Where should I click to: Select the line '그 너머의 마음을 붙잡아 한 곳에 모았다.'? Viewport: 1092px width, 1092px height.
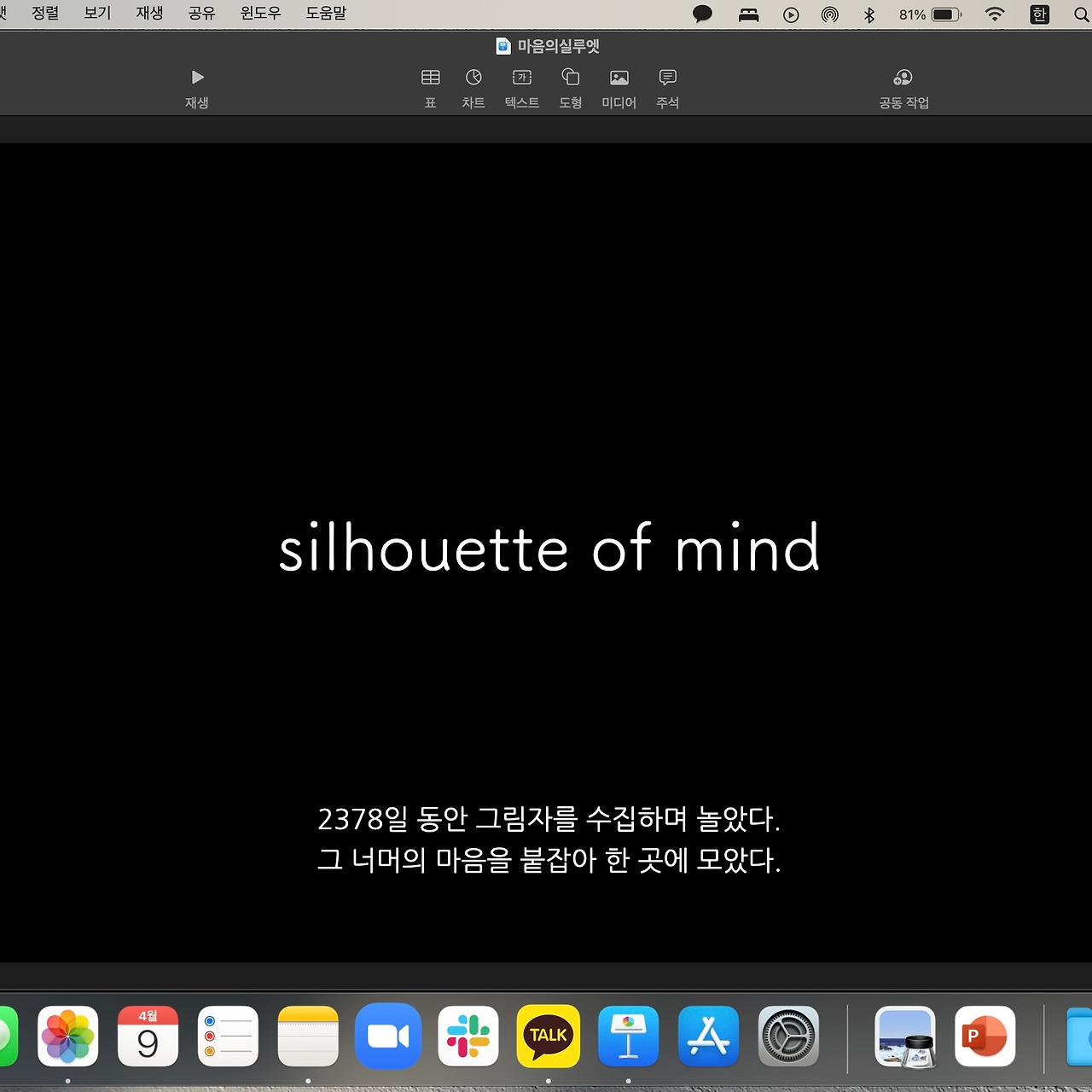[549, 860]
